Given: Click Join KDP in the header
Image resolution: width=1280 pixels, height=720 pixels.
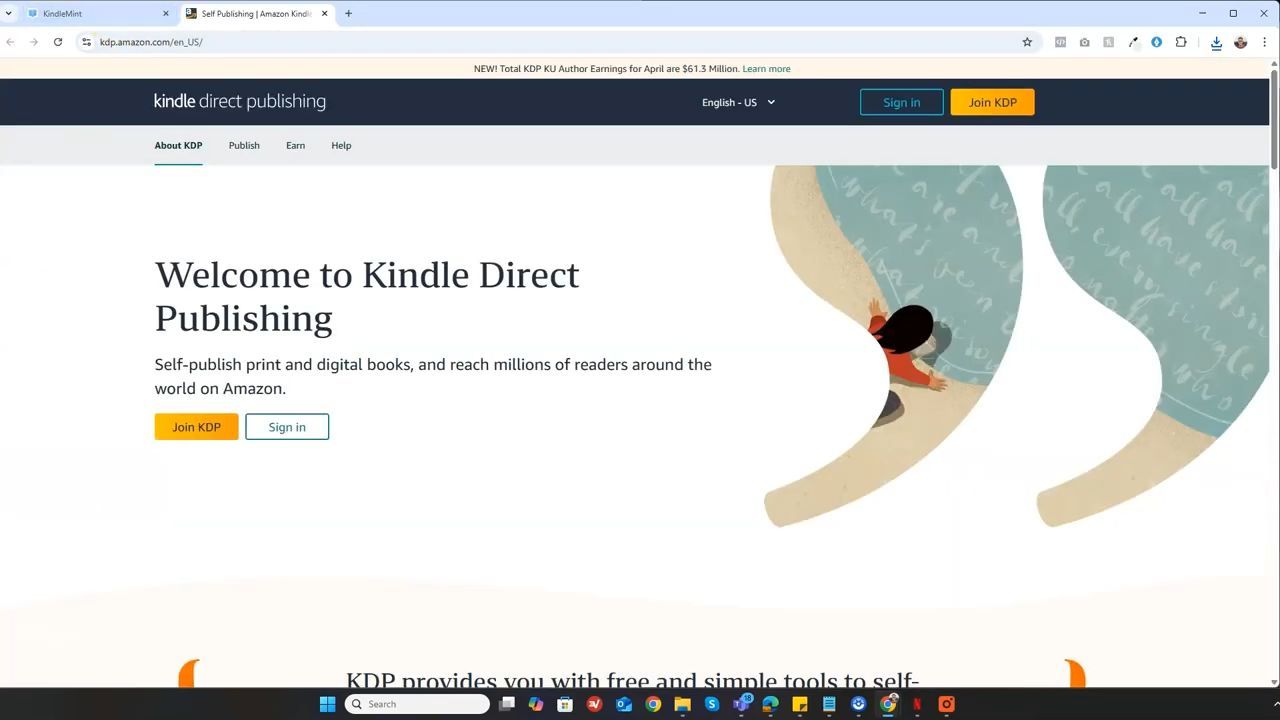Looking at the screenshot, I should (992, 102).
